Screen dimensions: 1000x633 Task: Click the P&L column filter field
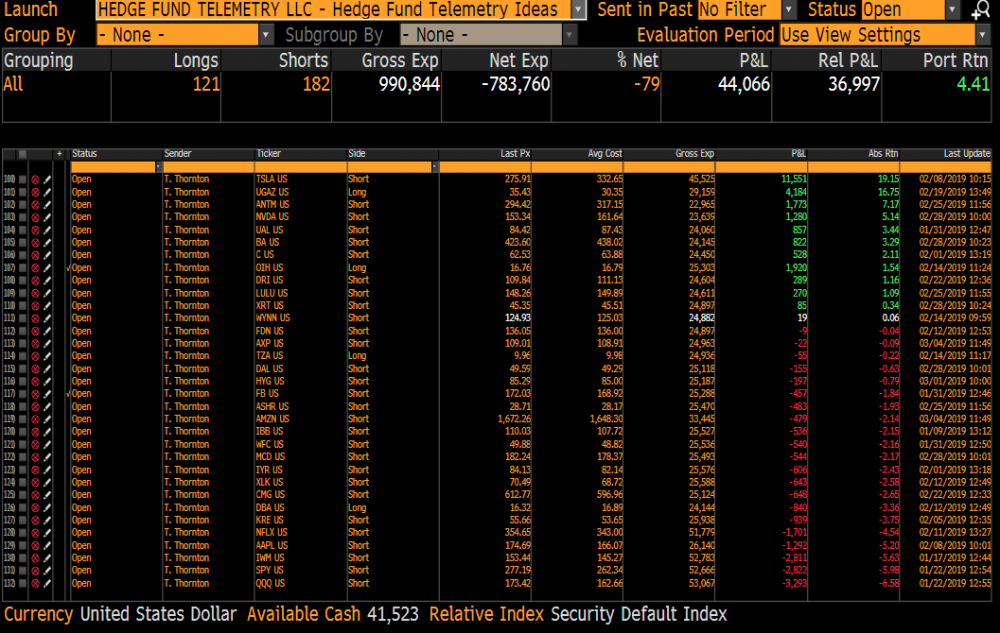pos(761,167)
